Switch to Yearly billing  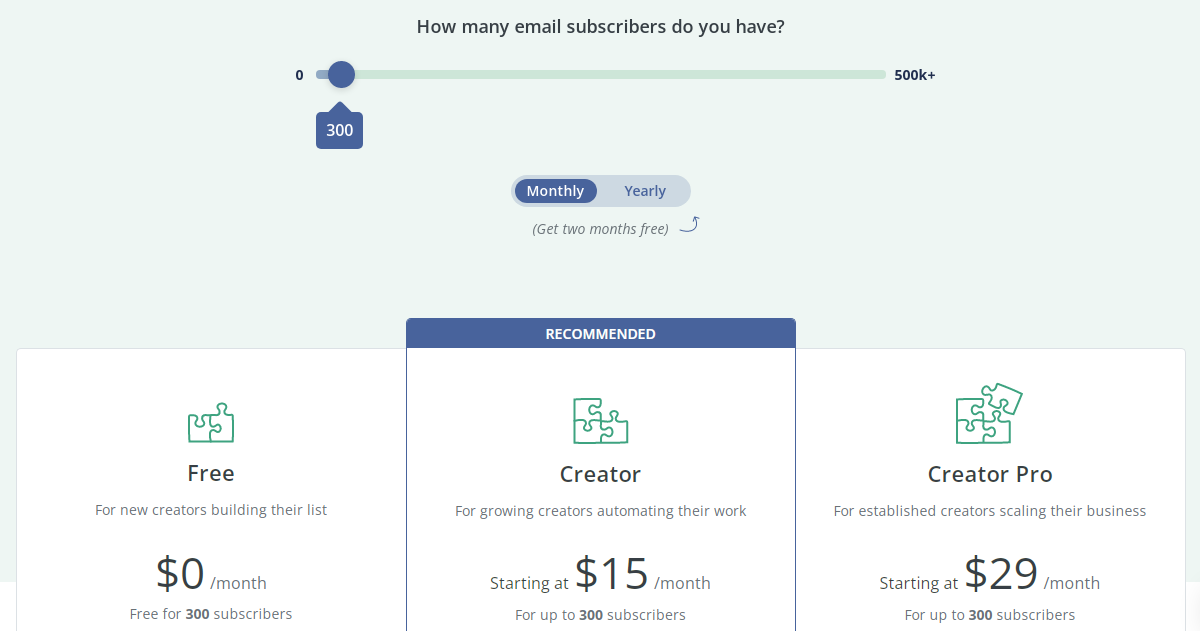pyautogui.click(x=645, y=191)
